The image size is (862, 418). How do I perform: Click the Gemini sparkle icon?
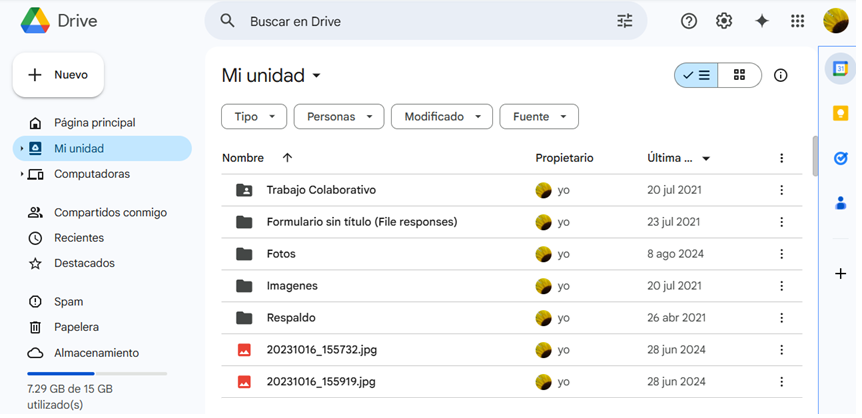[x=761, y=21]
